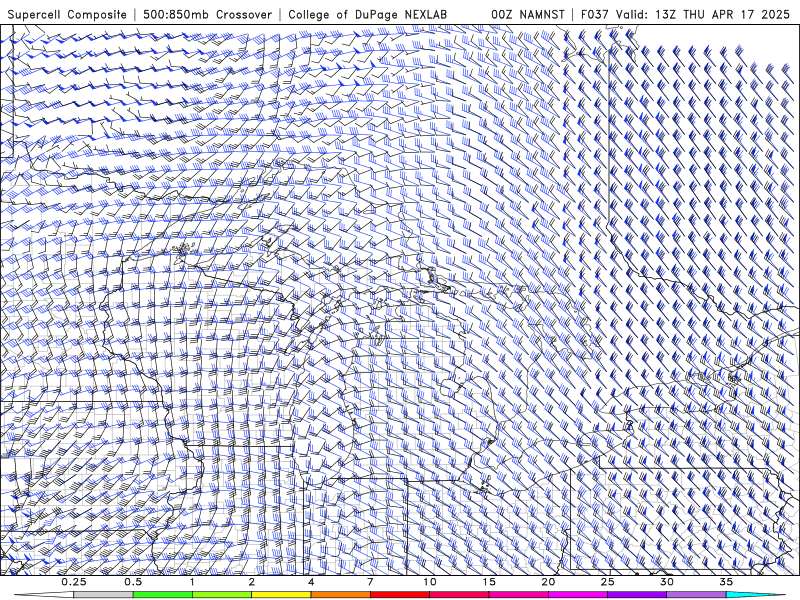Click the violet 25–30 color bar segment

[637, 595]
